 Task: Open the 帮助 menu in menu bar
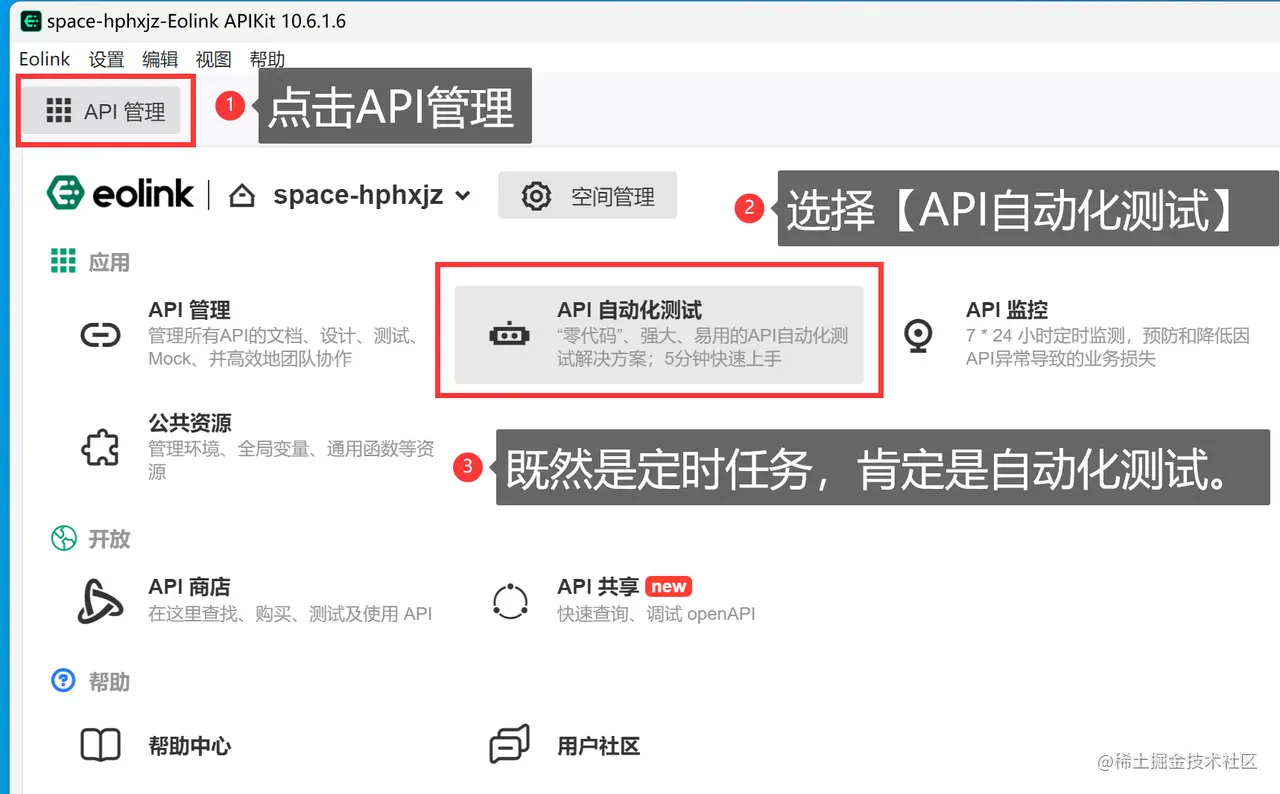point(267,59)
